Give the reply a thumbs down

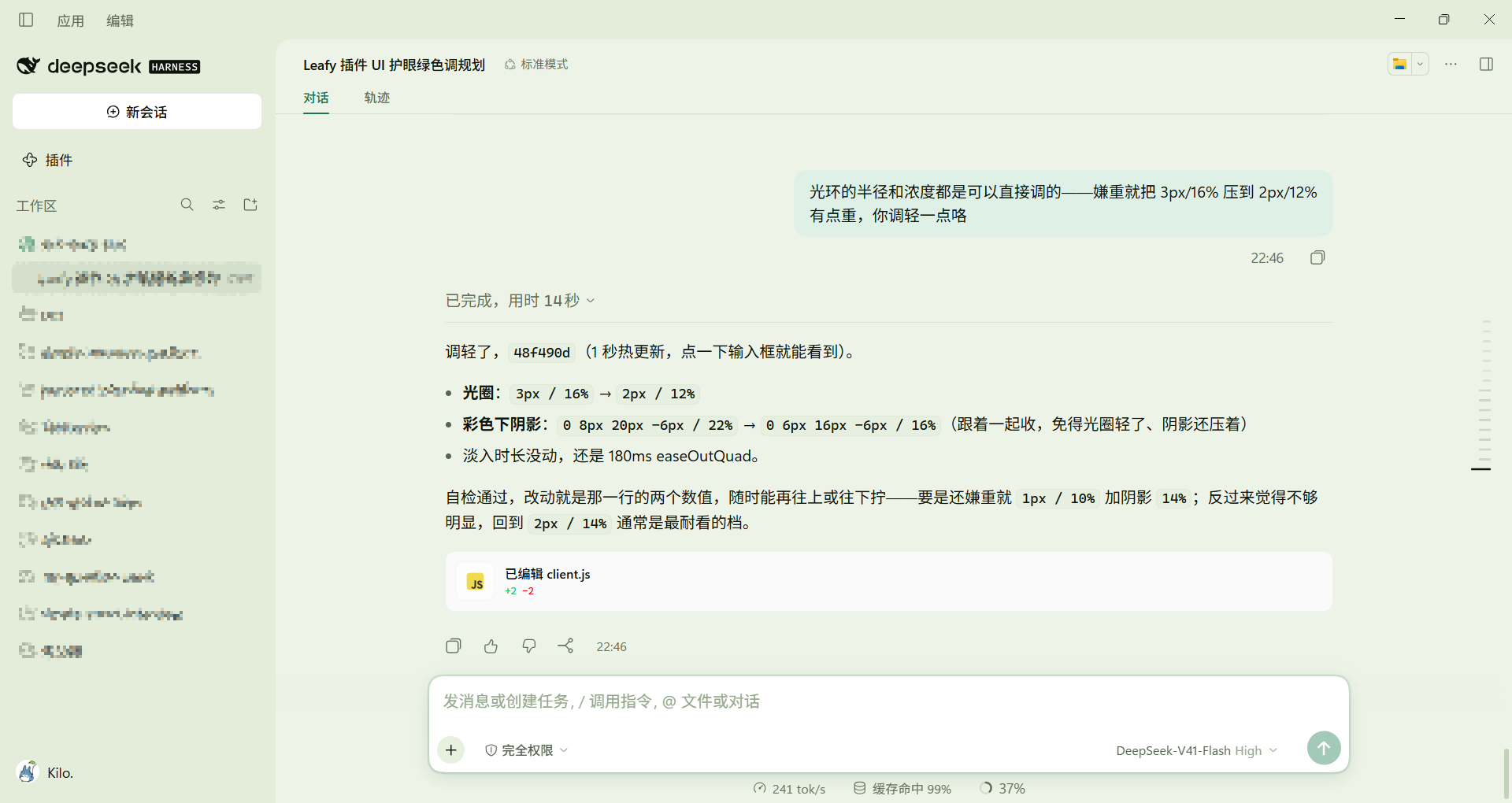tap(529, 646)
